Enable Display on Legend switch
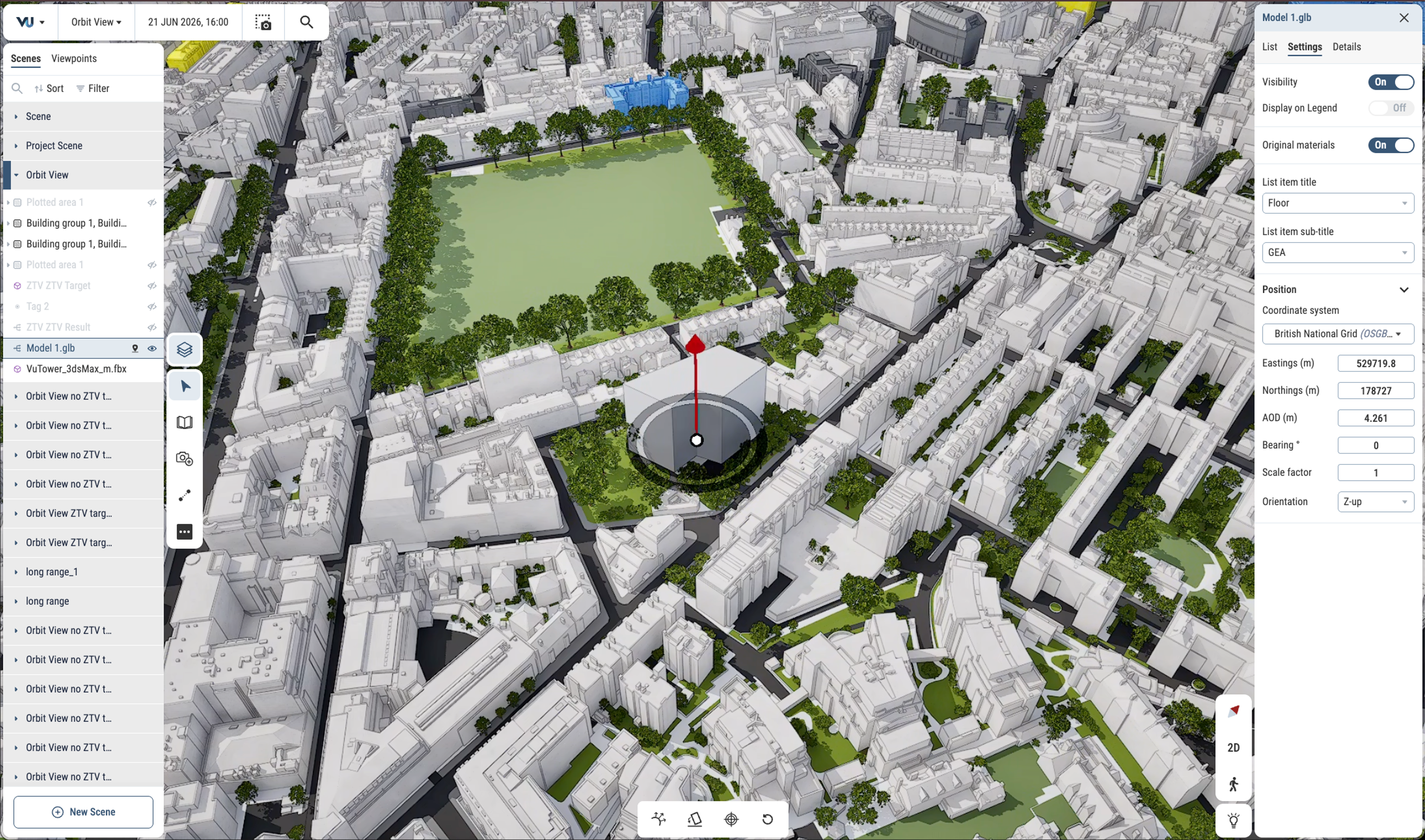Image resolution: width=1425 pixels, height=840 pixels. pyautogui.click(x=1390, y=108)
